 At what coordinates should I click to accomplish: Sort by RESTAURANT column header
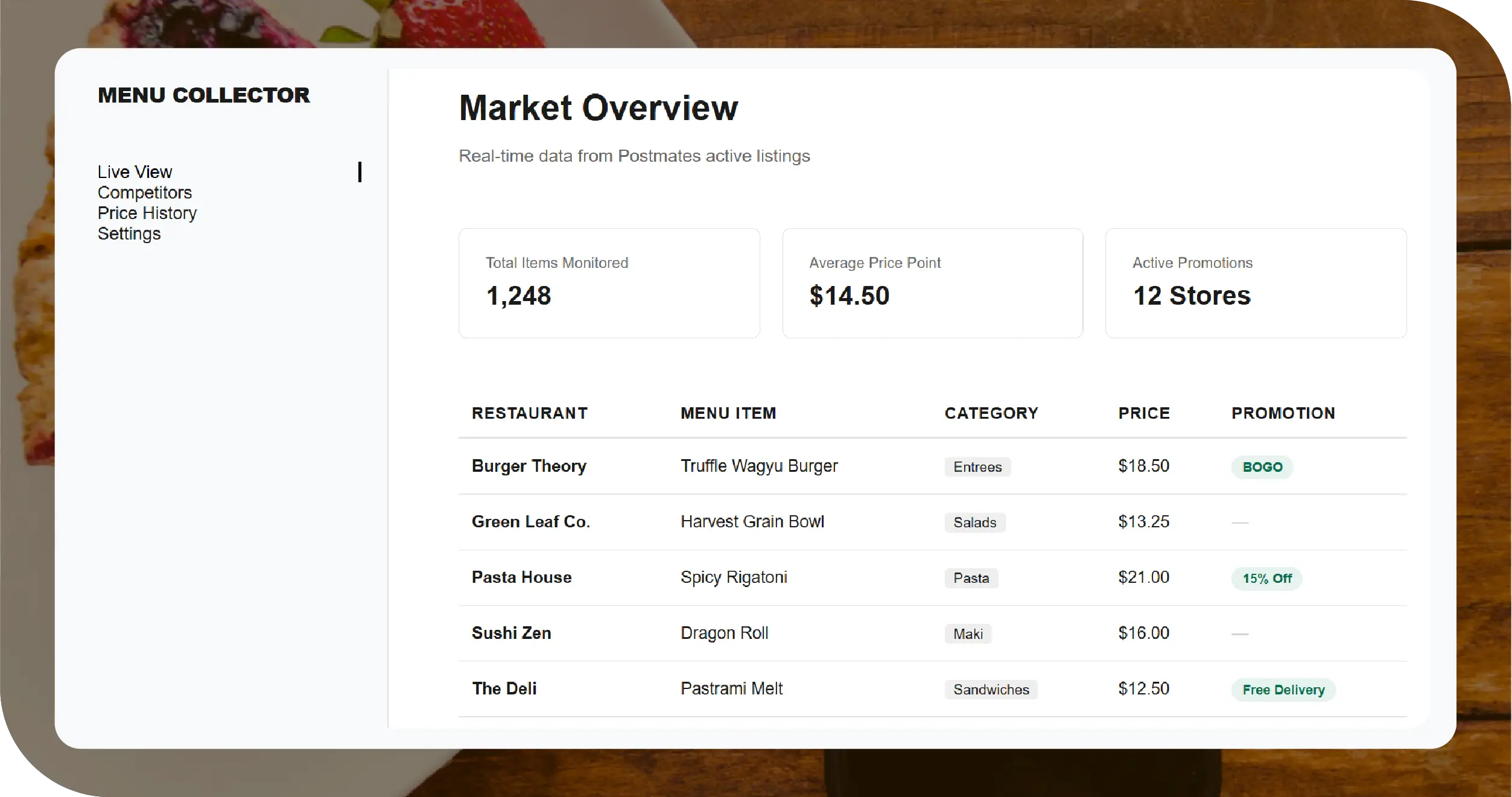[530, 413]
